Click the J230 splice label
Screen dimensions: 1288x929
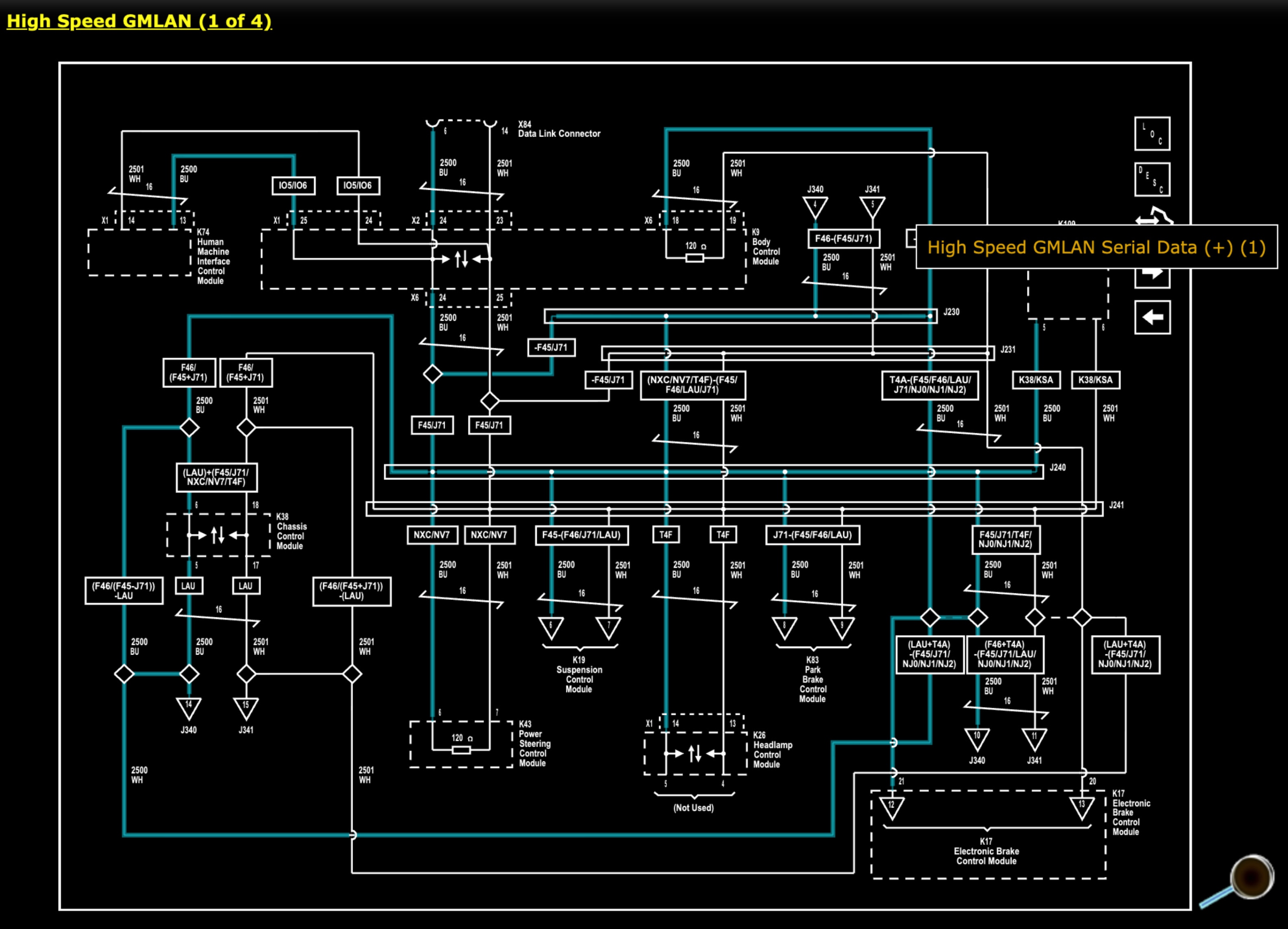point(951,312)
